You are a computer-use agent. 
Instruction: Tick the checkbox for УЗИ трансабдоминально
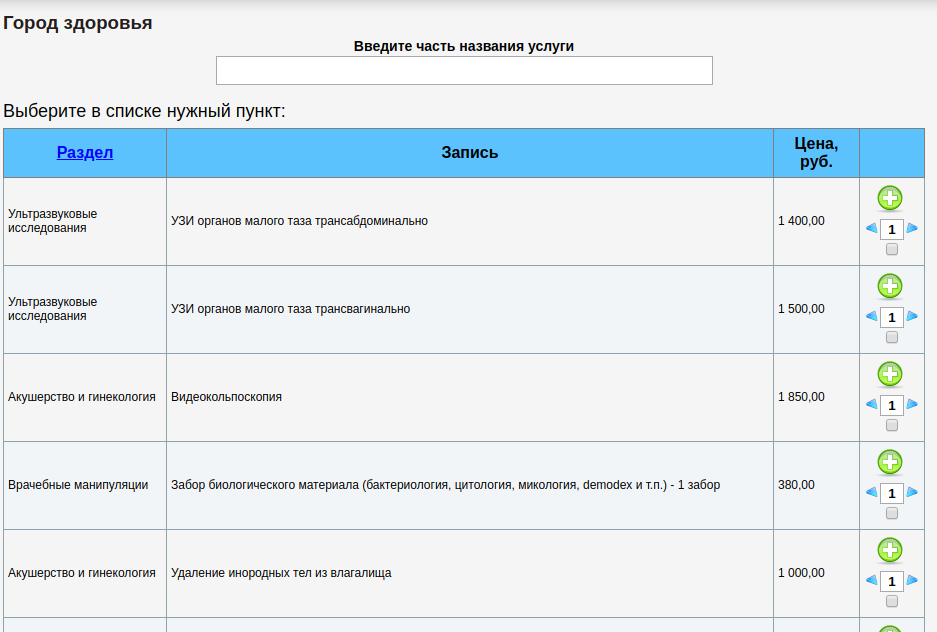click(892, 250)
